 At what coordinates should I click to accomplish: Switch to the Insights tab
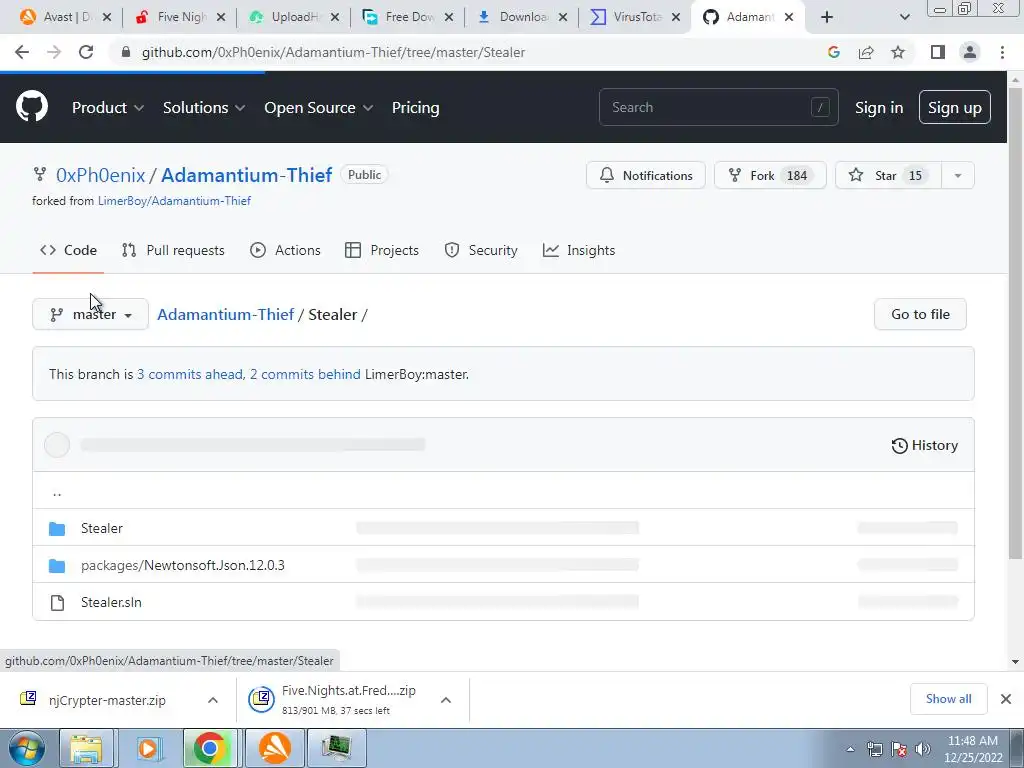coord(579,250)
